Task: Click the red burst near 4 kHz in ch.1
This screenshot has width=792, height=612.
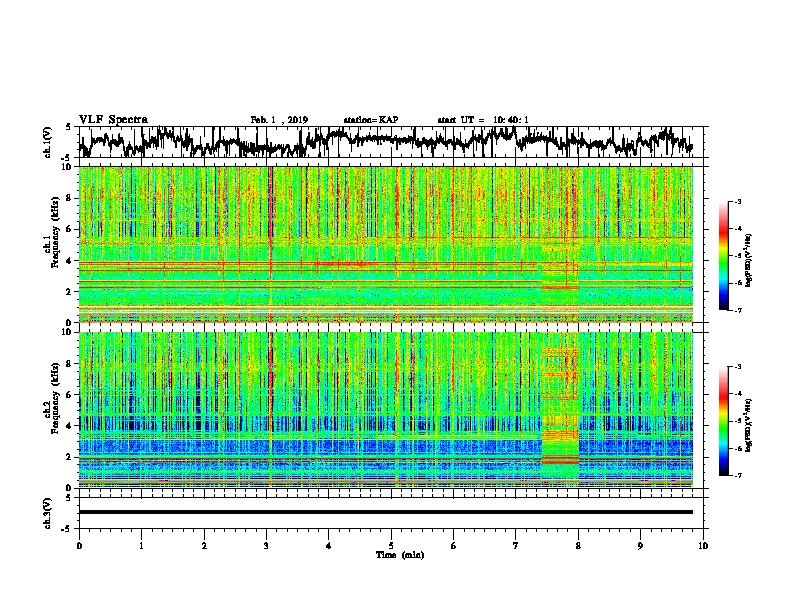Action: (345, 264)
